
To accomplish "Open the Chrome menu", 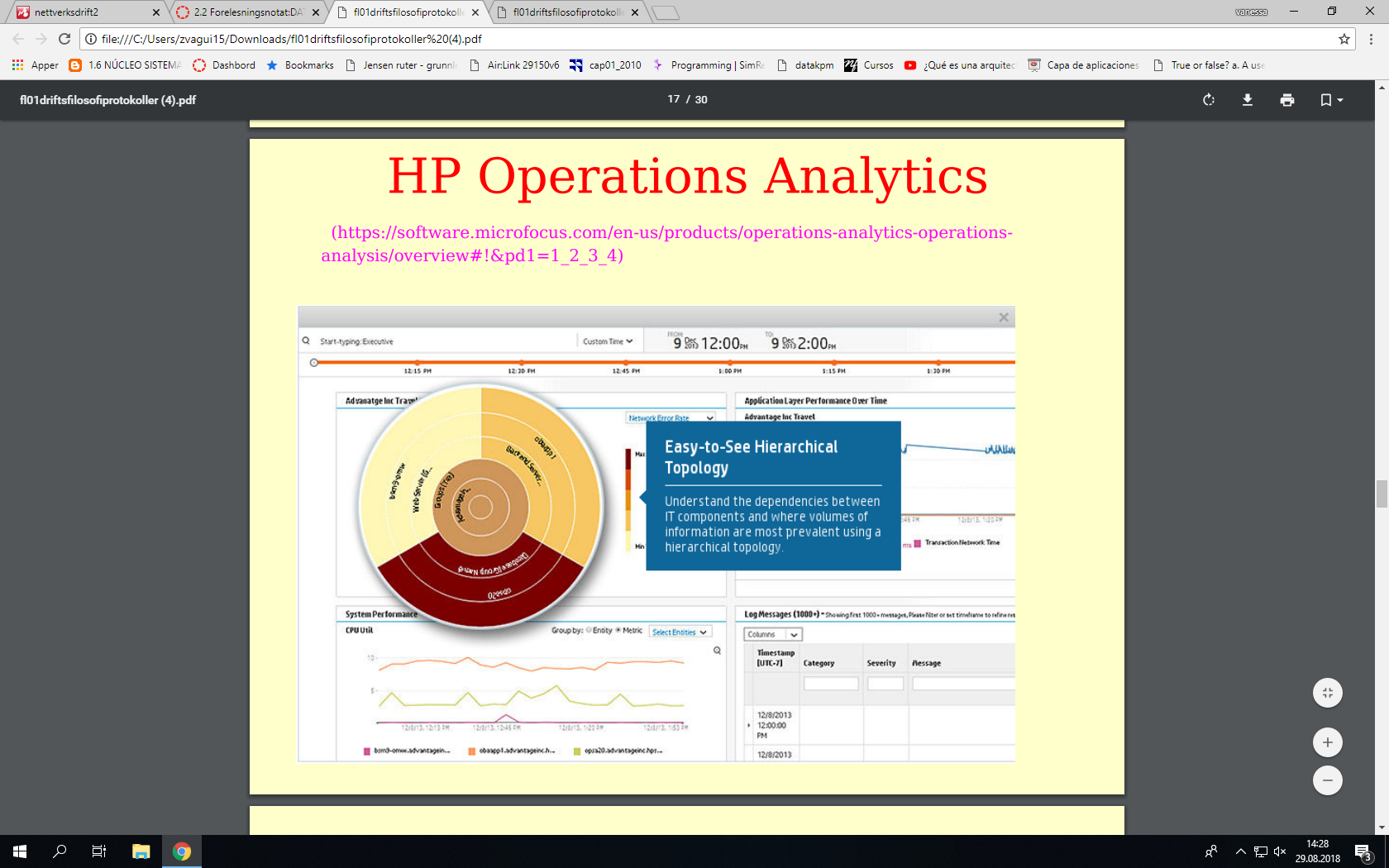I will click(1371, 39).
